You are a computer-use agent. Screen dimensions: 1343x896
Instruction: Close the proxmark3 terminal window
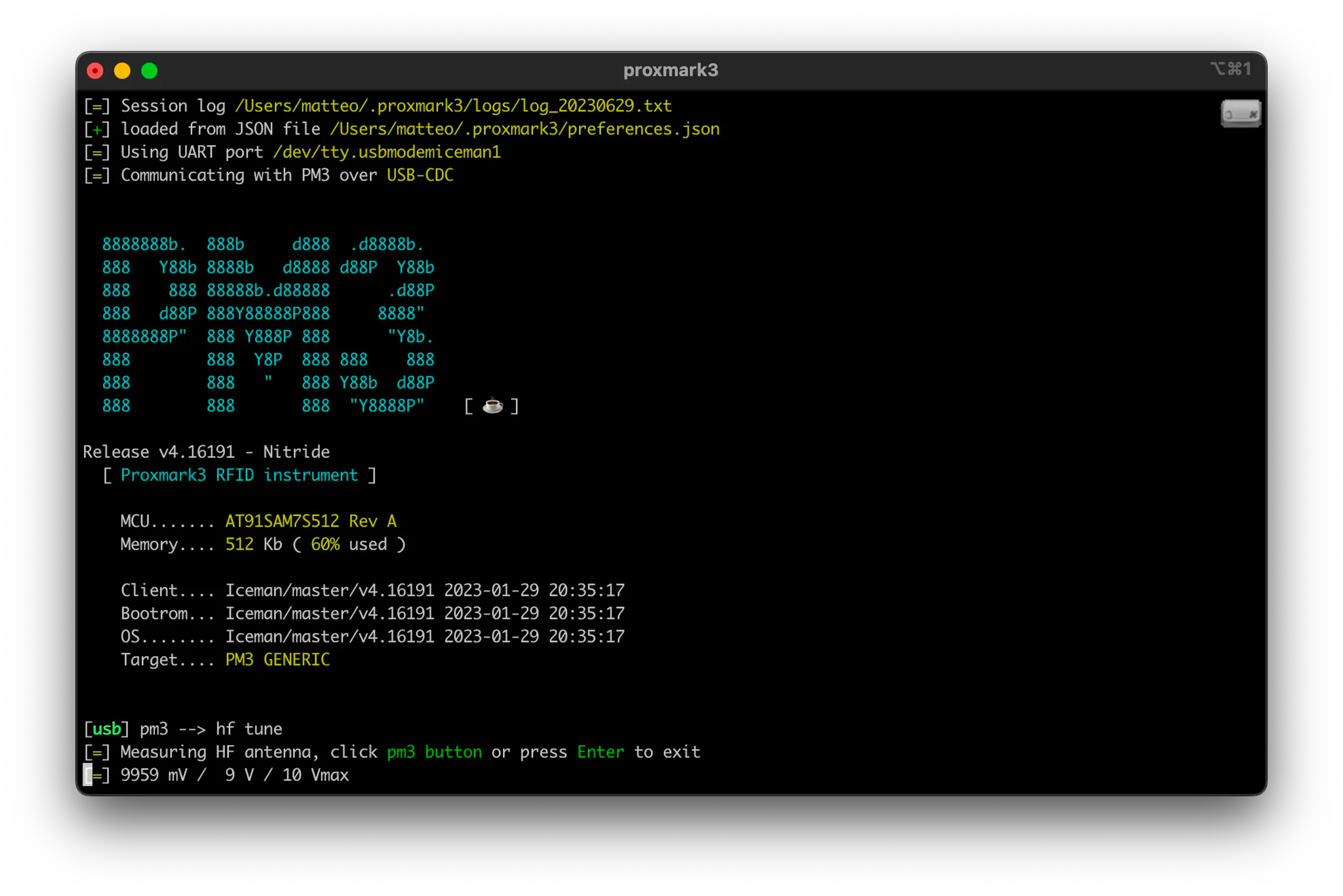click(95, 71)
